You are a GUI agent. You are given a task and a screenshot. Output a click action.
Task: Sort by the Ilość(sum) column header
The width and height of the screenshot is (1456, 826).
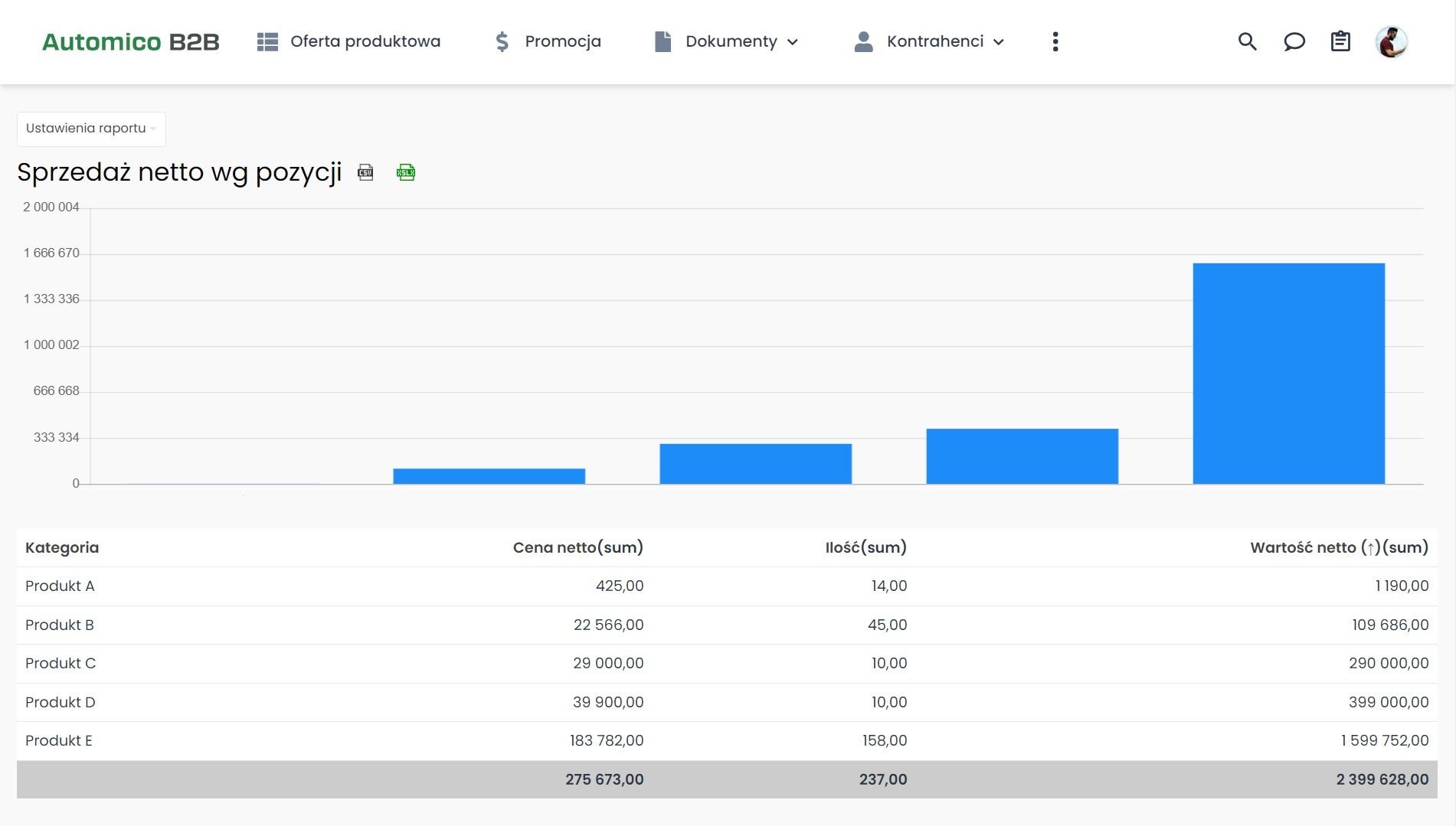(865, 547)
